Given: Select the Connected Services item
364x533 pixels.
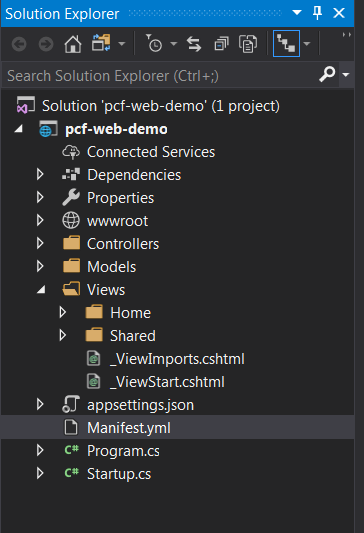Looking at the screenshot, I should click(x=151, y=152).
